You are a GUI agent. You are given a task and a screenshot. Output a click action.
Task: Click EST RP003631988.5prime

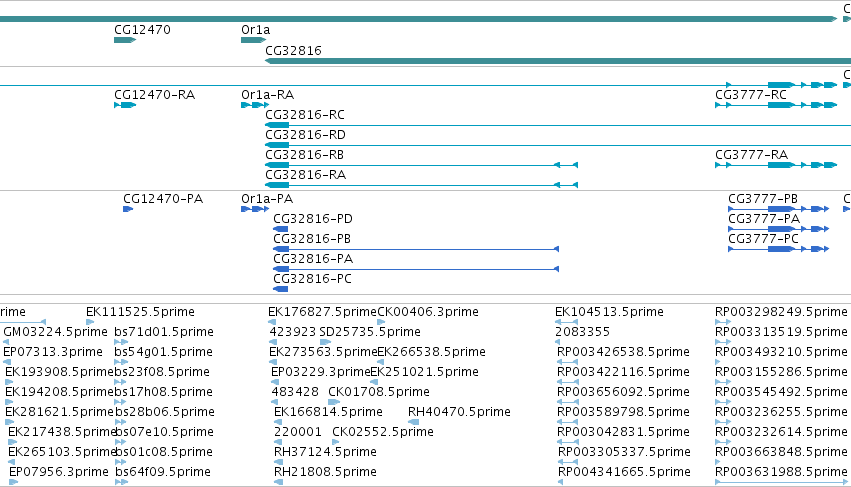781,472
